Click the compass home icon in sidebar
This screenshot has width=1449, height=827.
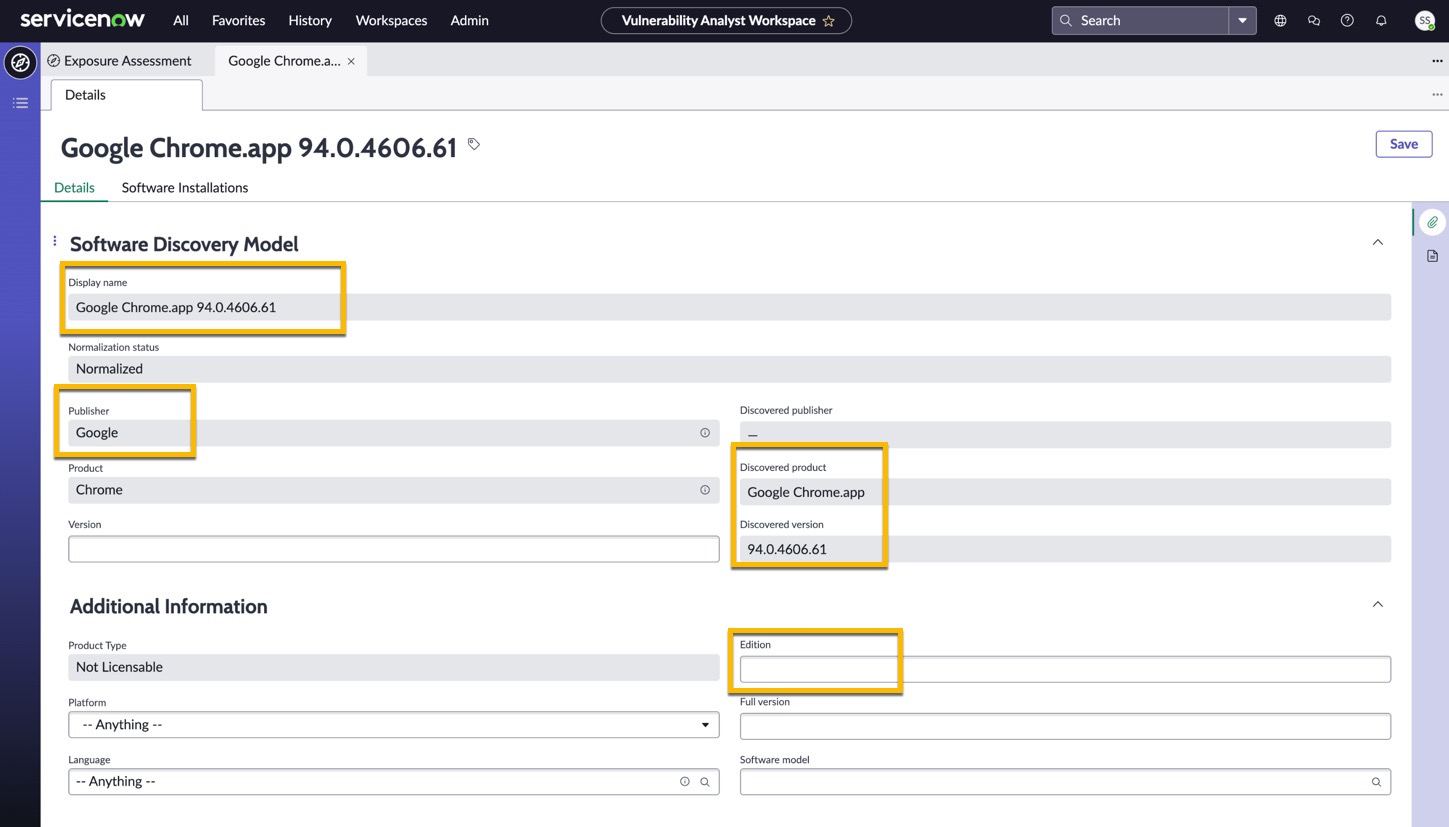20,62
